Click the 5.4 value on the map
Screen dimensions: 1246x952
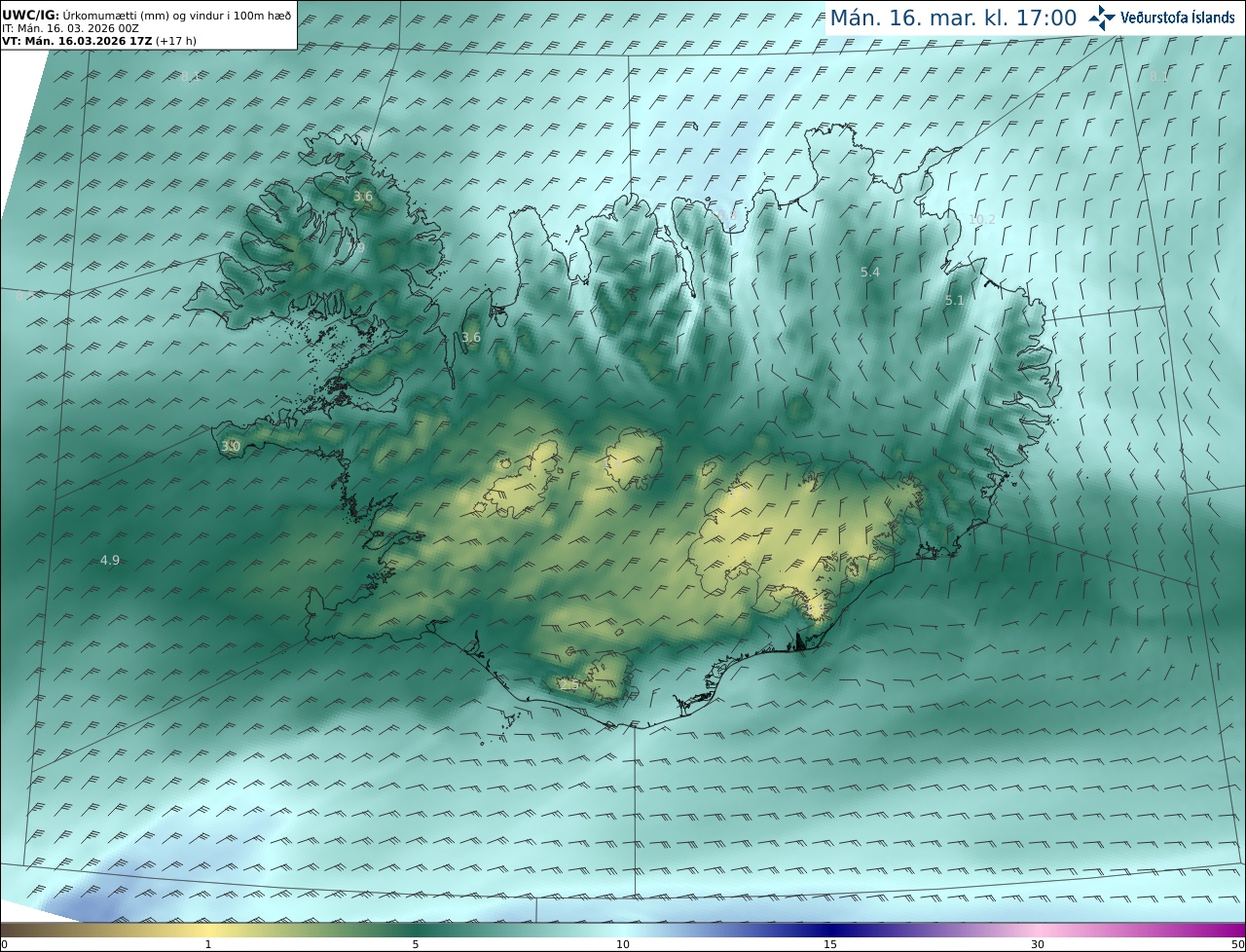pyautogui.click(x=870, y=273)
